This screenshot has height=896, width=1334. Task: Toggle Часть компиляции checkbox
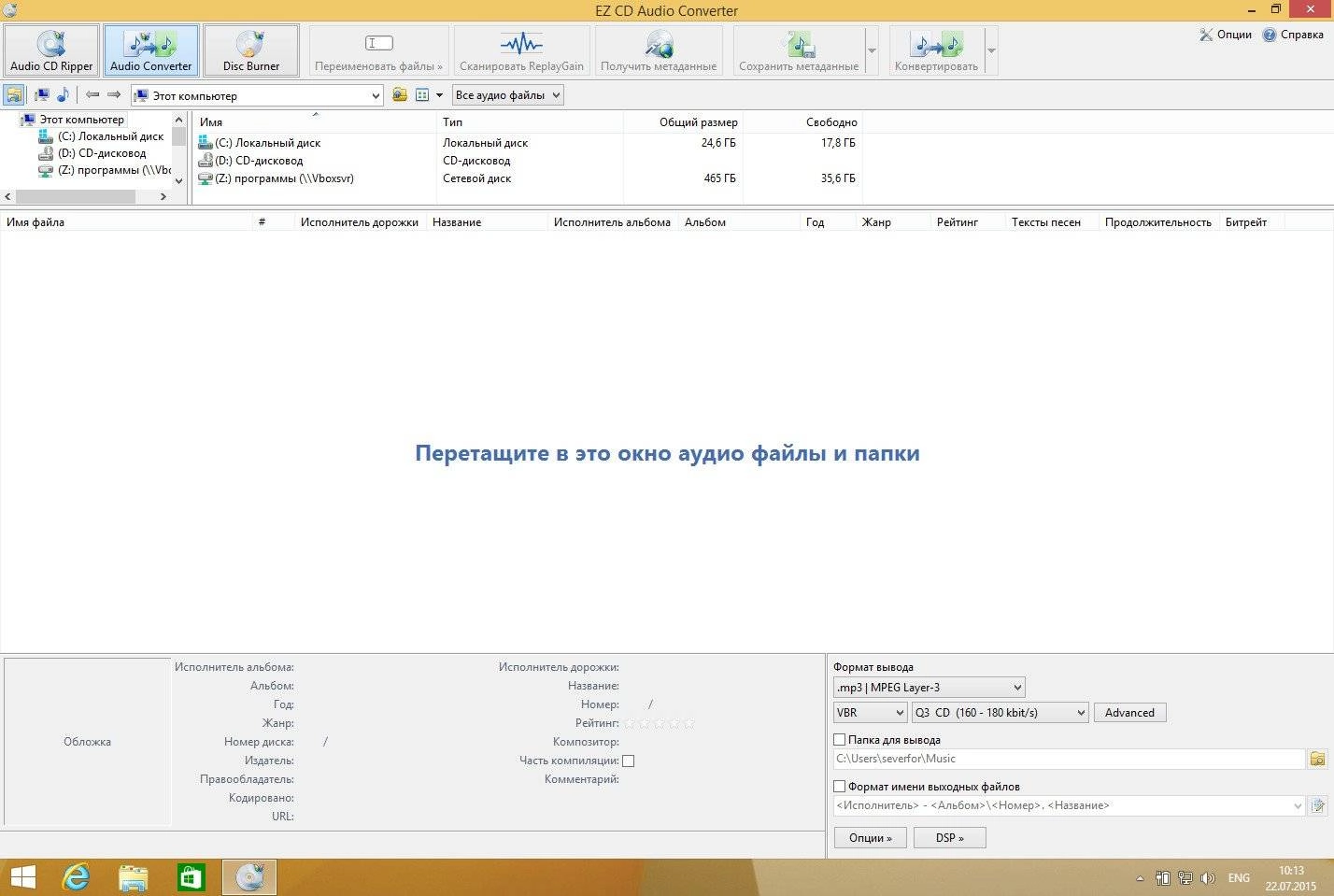(x=629, y=761)
